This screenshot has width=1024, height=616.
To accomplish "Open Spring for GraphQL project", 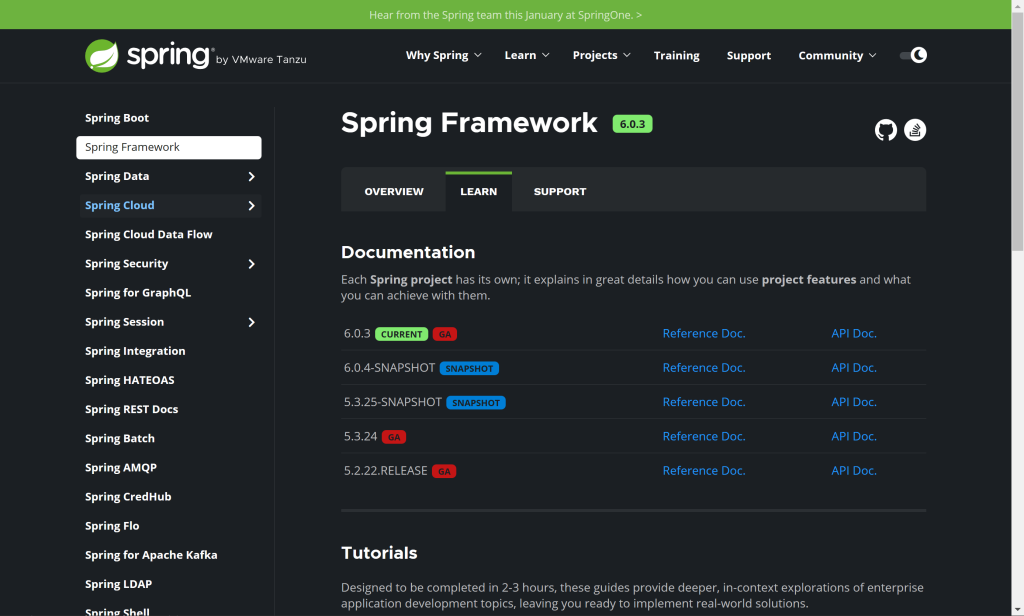I will 138,293.
